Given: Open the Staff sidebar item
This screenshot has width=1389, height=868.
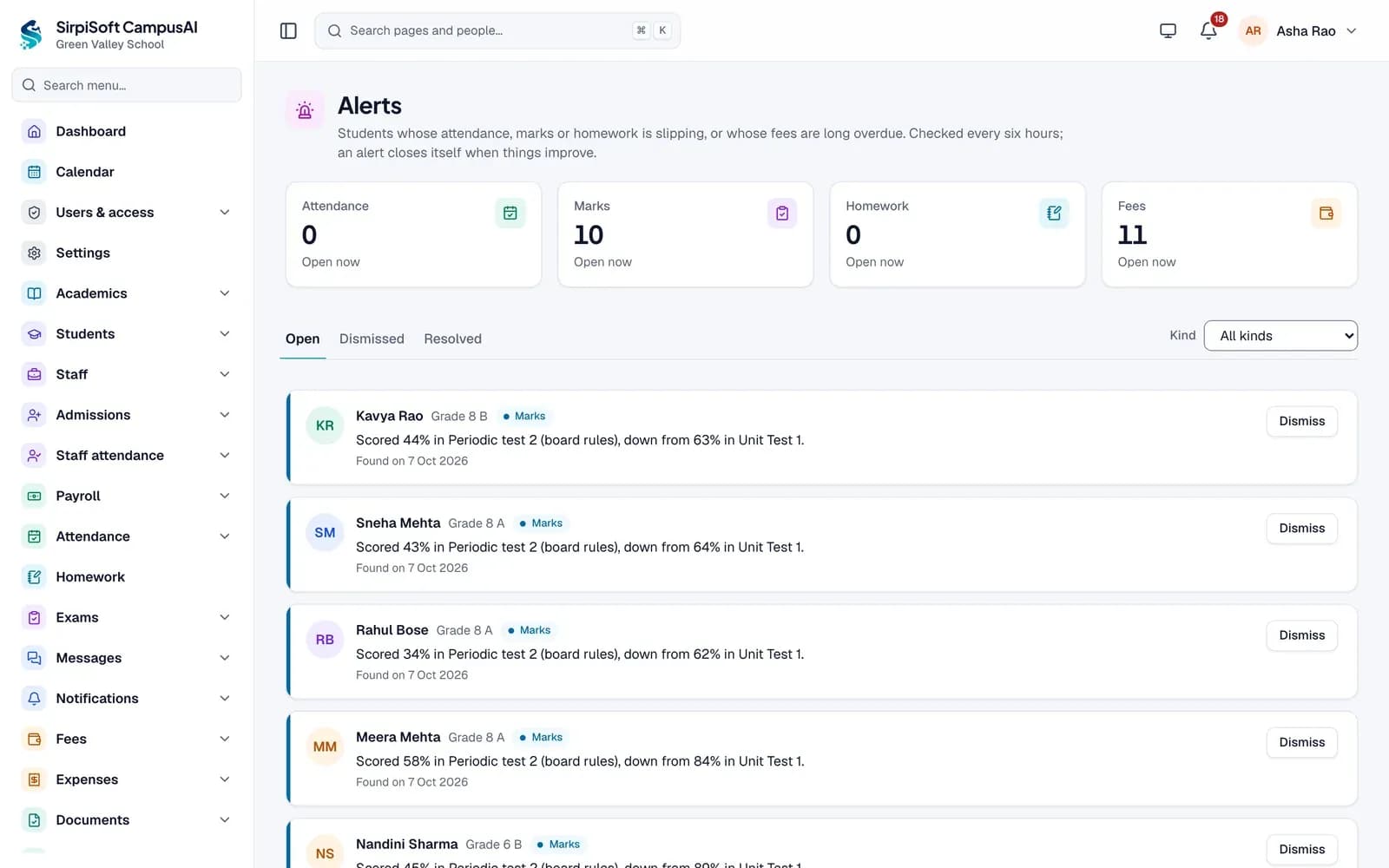Looking at the screenshot, I should [127, 374].
